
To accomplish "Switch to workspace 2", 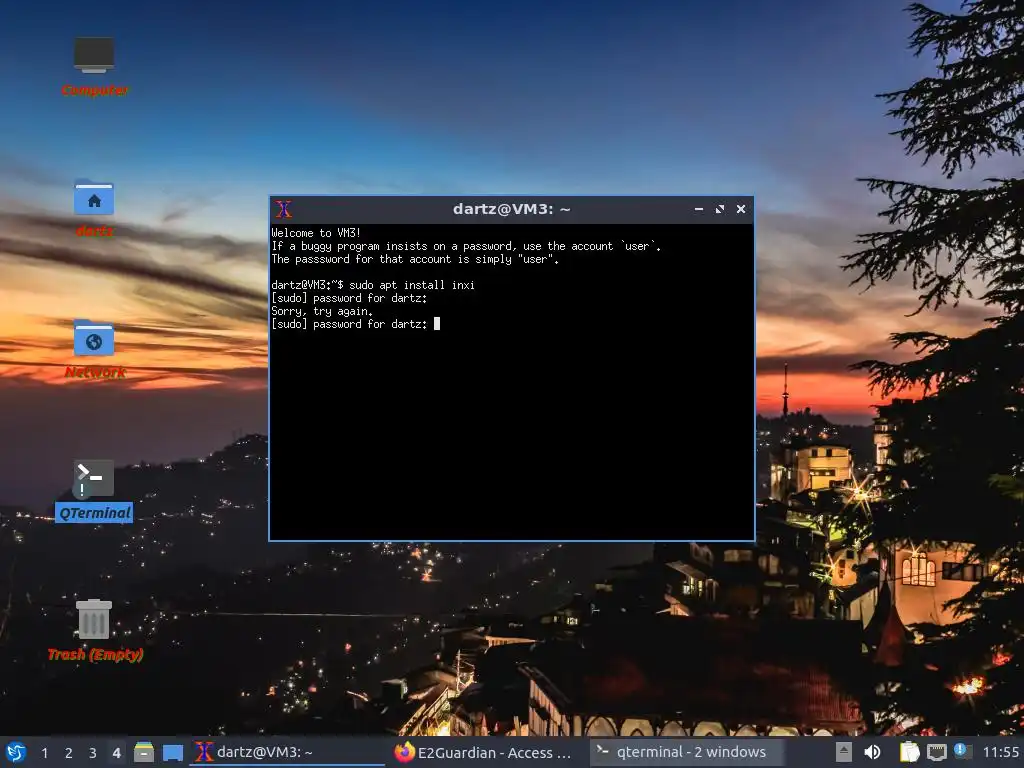I will [69, 753].
